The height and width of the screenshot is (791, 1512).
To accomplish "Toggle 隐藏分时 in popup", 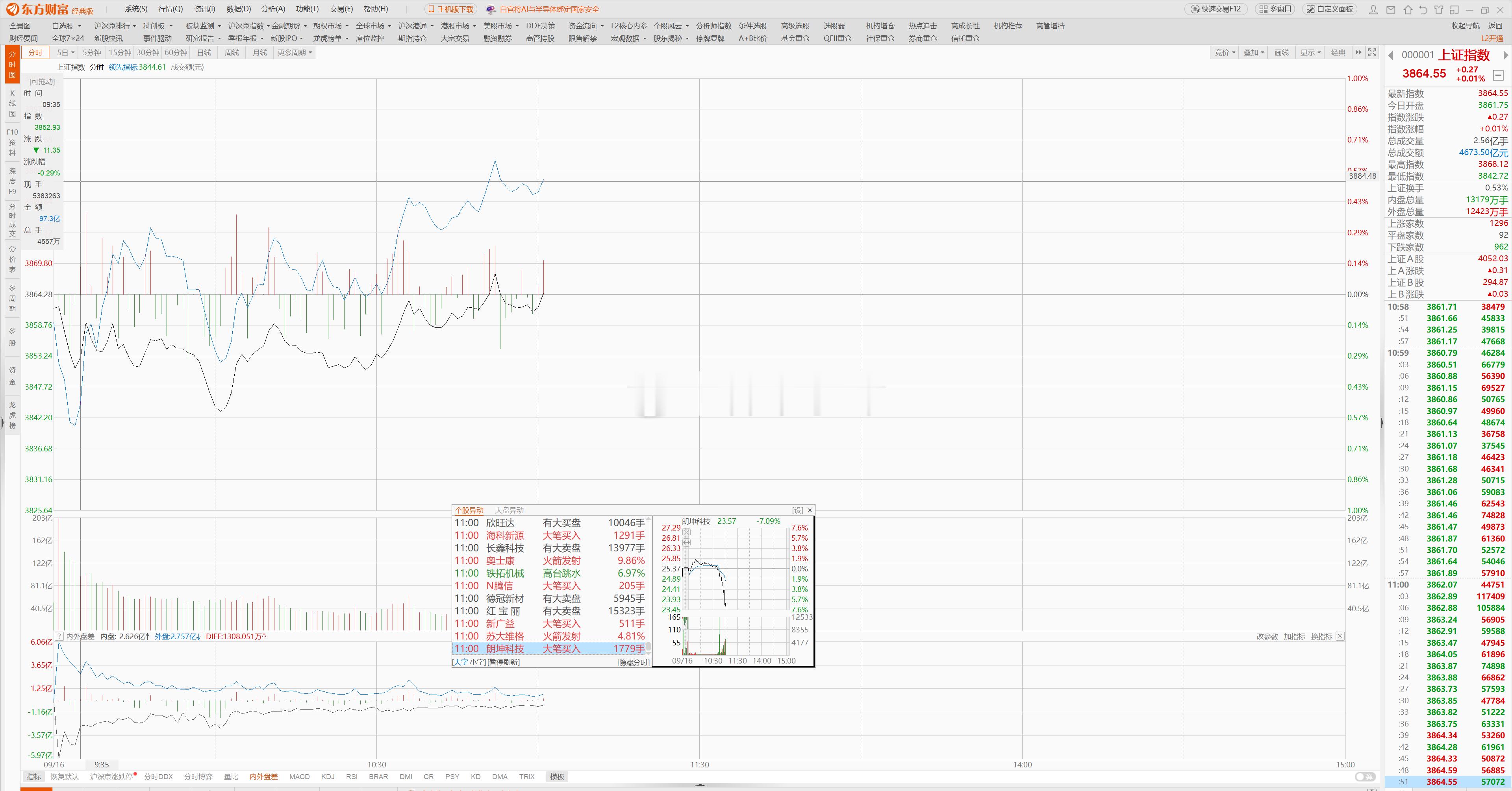I will (633, 662).
